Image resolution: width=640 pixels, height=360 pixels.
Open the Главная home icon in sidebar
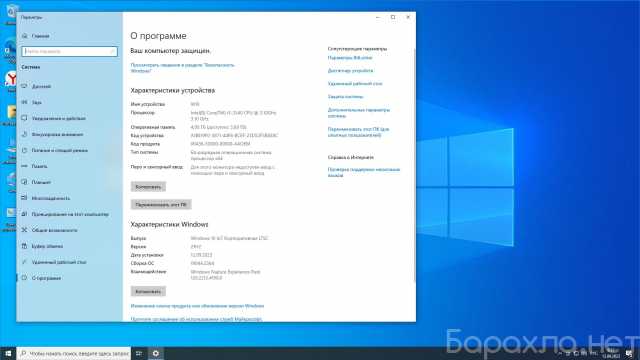point(24,36)
